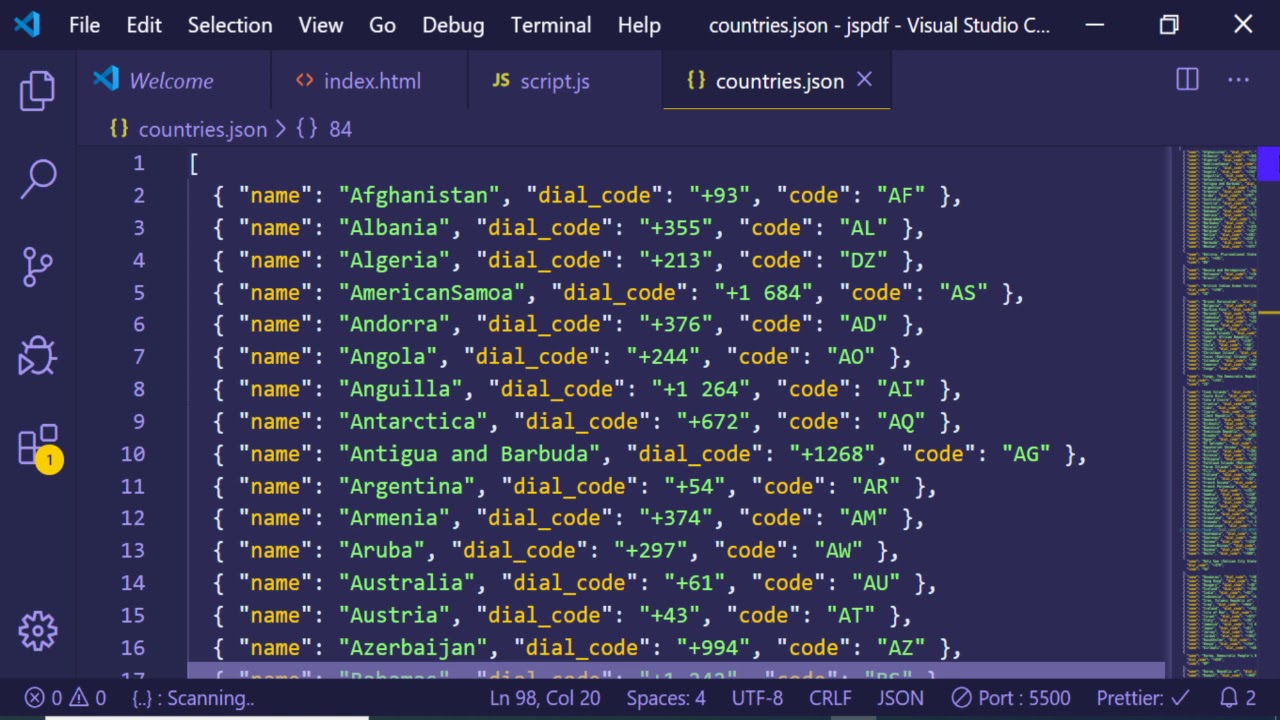Open the Terminal menu
This screenshot has height=720, width=1280.
(550, 25)
